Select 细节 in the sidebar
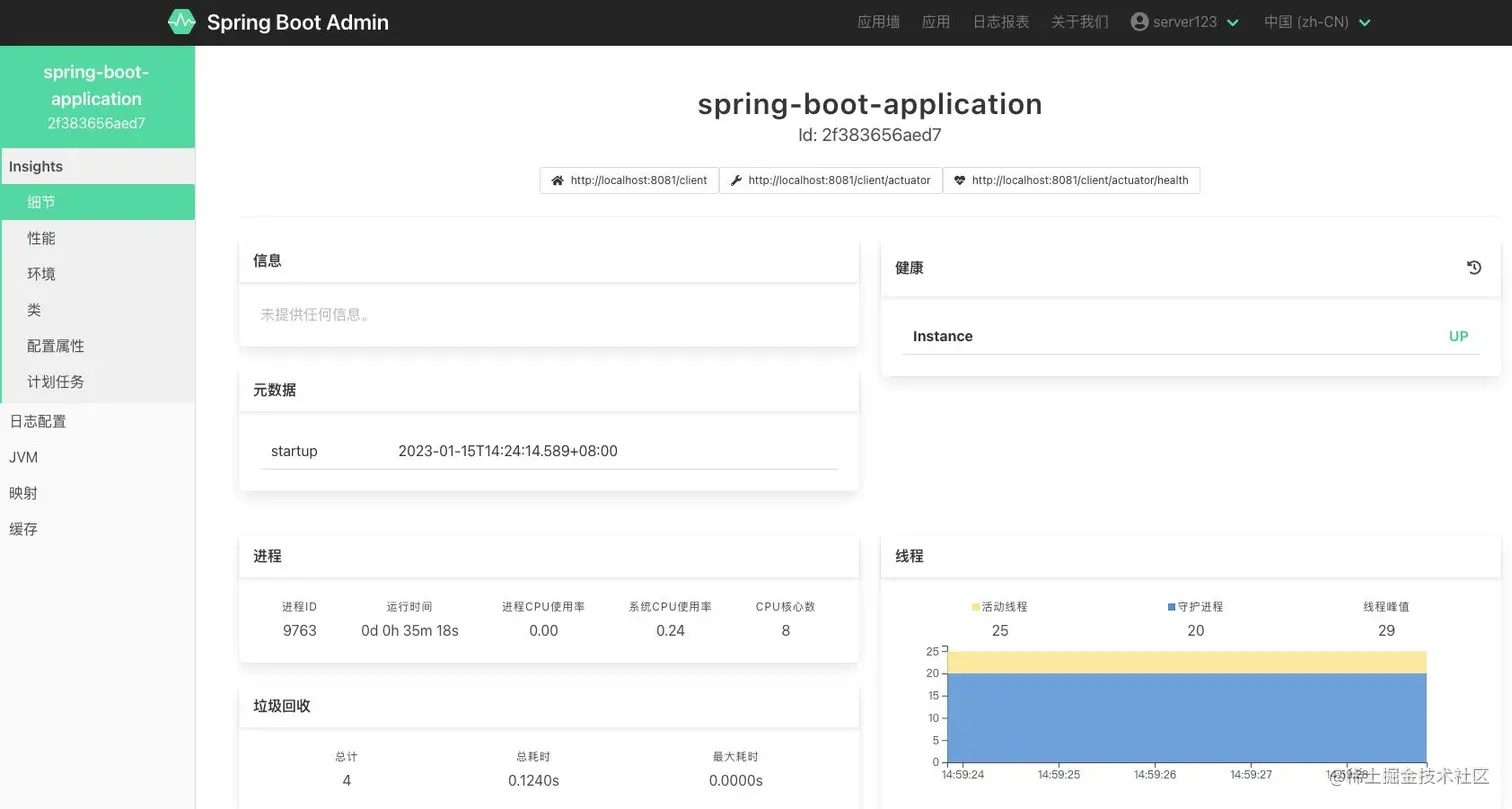 pyautogui.click(x=97, y=202)
